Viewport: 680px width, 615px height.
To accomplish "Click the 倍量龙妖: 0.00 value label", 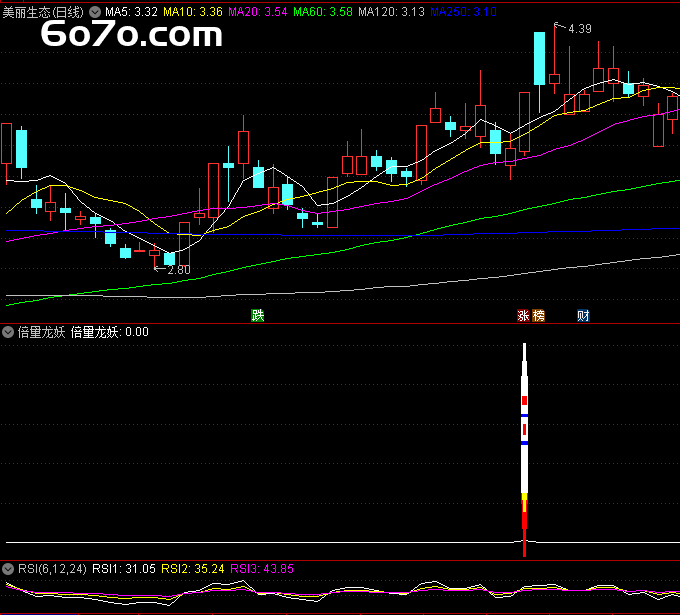I will click(x=110, y=332).
